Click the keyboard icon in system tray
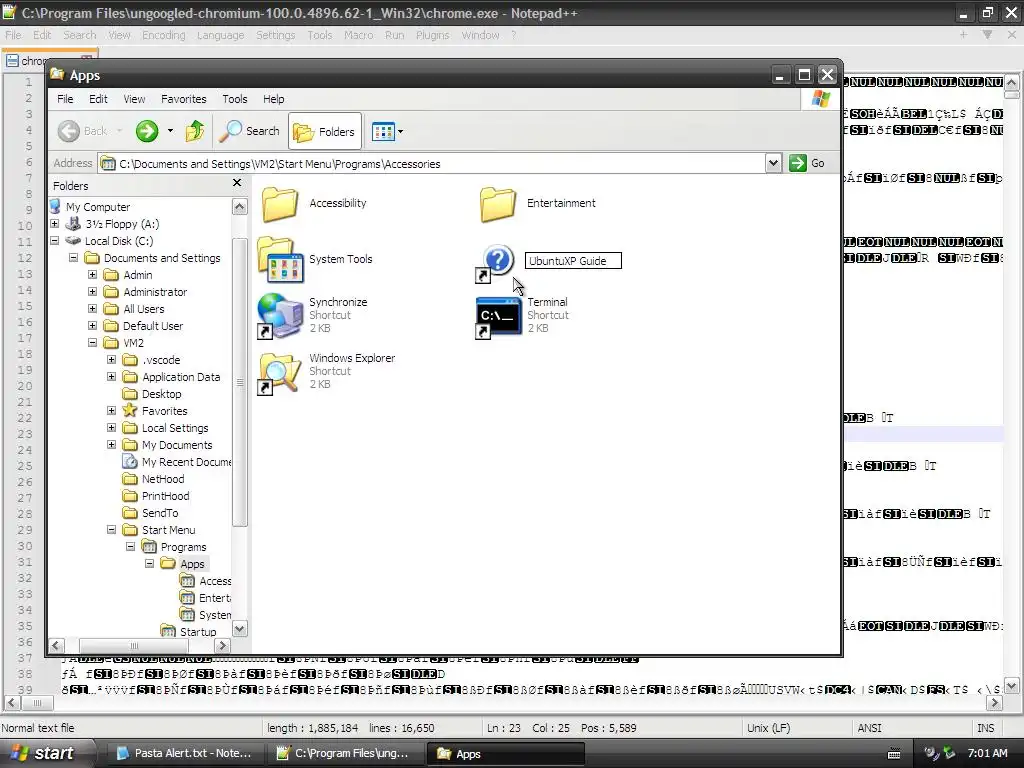The image size is (1024, 768). [x=894, y=754]
